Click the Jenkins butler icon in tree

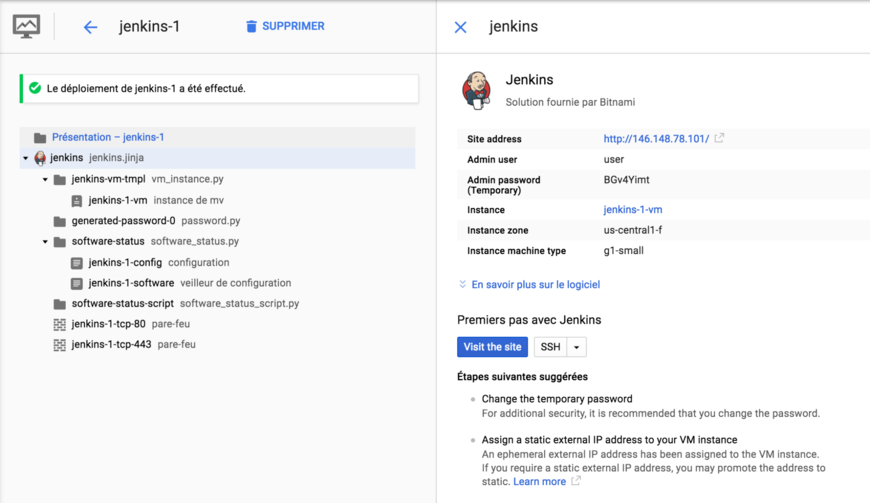(x=40, y=158)
